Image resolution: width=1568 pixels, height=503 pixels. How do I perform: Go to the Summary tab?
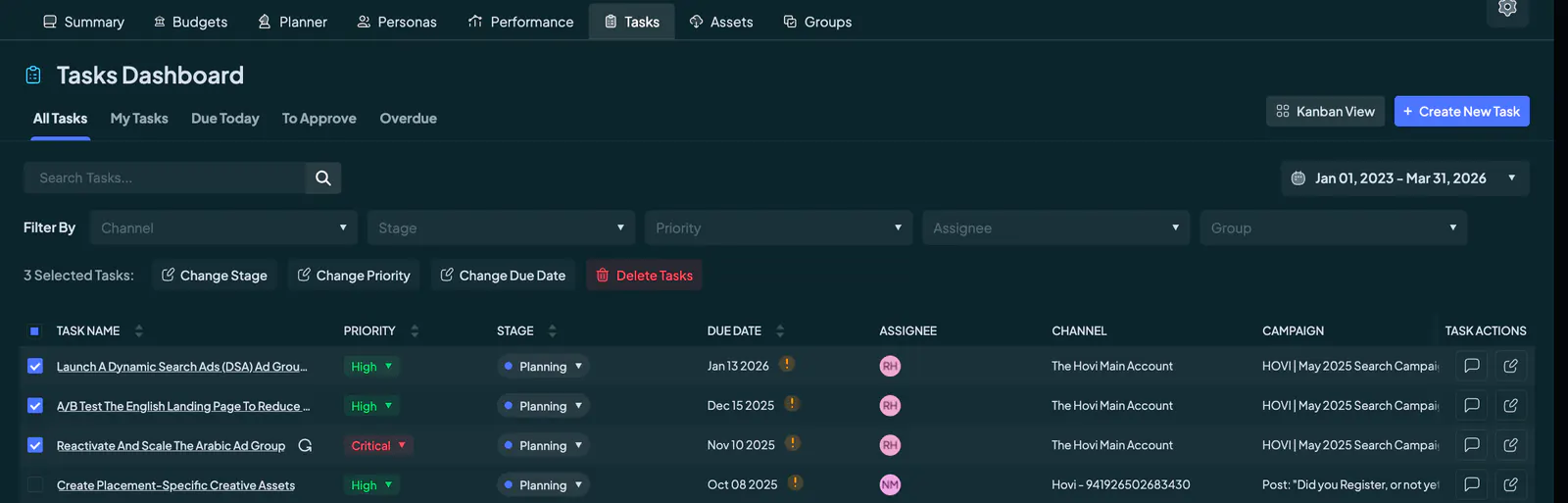click(x=83, y=22)
